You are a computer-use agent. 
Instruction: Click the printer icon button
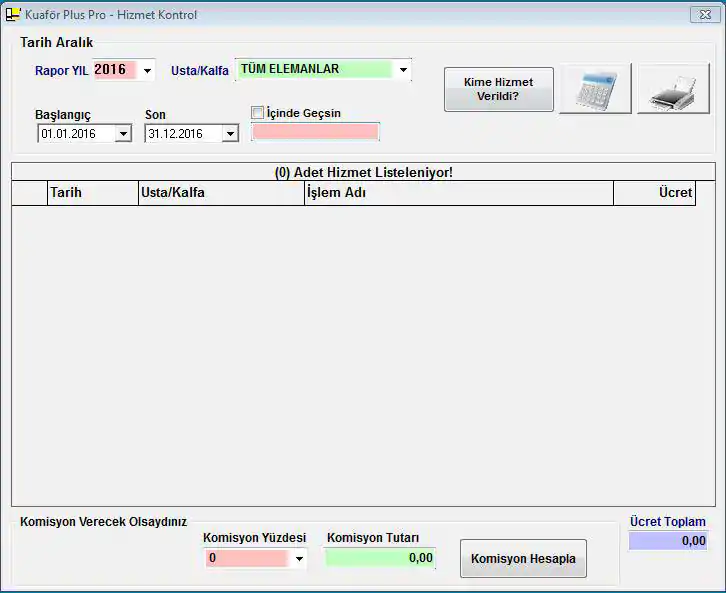click(x=673, y=89)
